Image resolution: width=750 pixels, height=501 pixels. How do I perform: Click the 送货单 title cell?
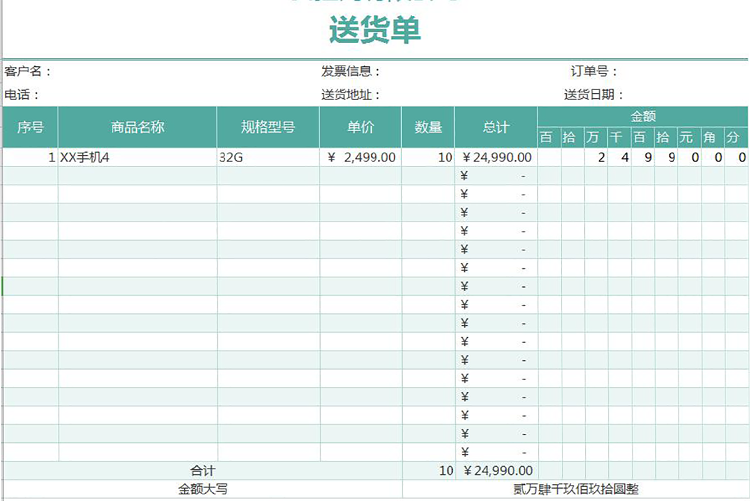[x=375, y=31]
